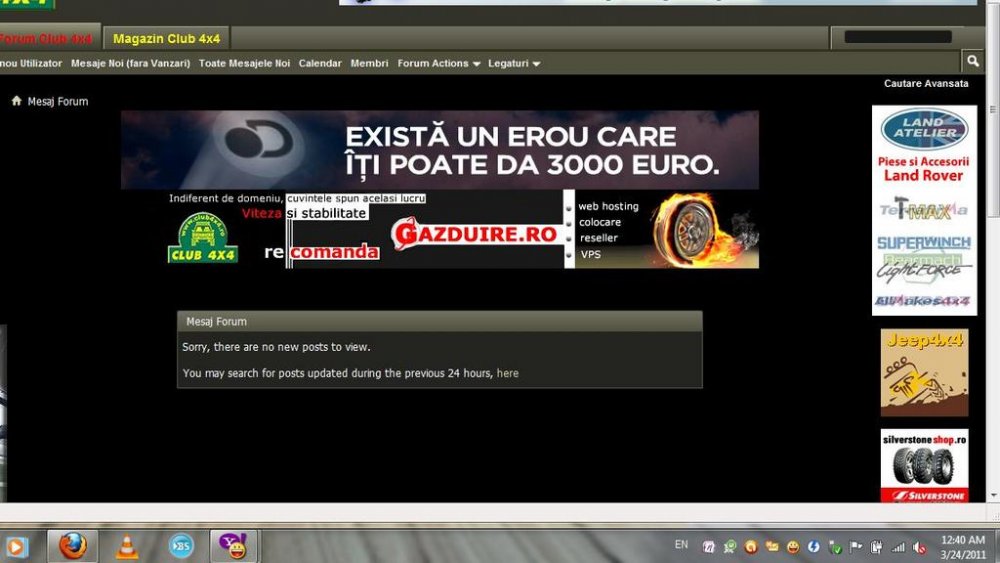This screenshot has width=1000, height=563.
Task: Open the Cautare Avansata link
Action: 926,84
